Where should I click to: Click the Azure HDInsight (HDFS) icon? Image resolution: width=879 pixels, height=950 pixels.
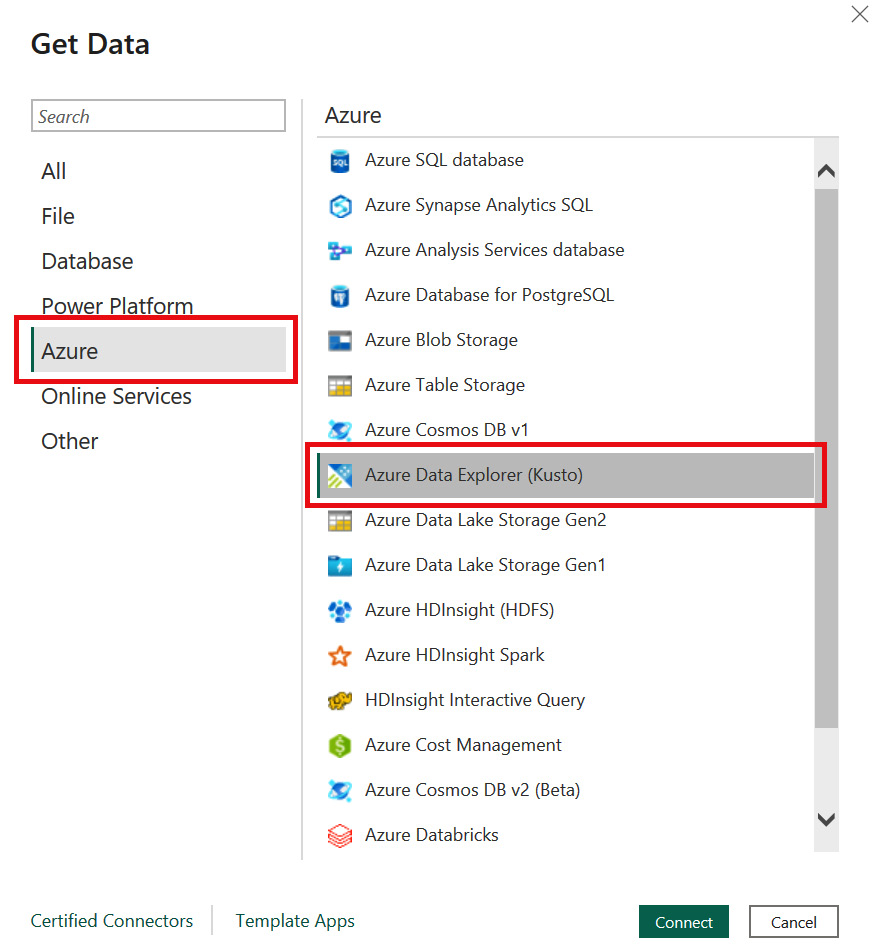click(340, 611)
